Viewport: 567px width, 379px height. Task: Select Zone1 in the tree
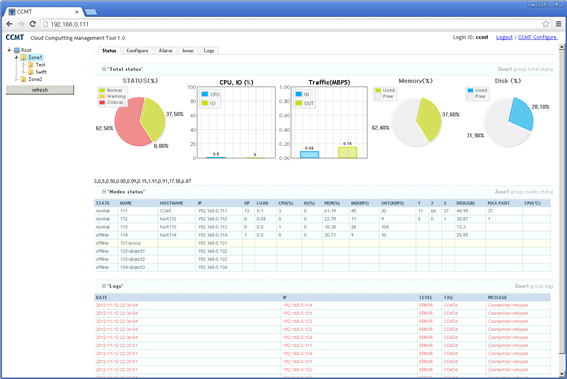(35, 58)
